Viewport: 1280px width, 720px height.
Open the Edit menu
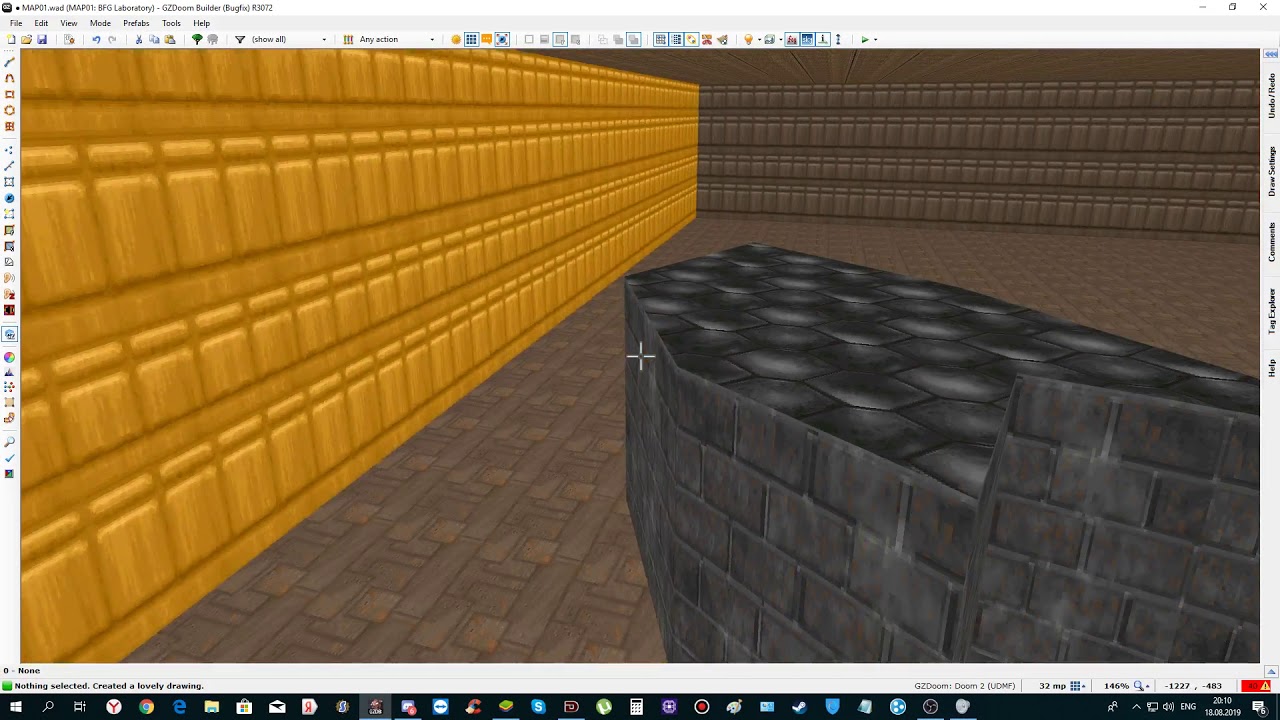point(41,23)
